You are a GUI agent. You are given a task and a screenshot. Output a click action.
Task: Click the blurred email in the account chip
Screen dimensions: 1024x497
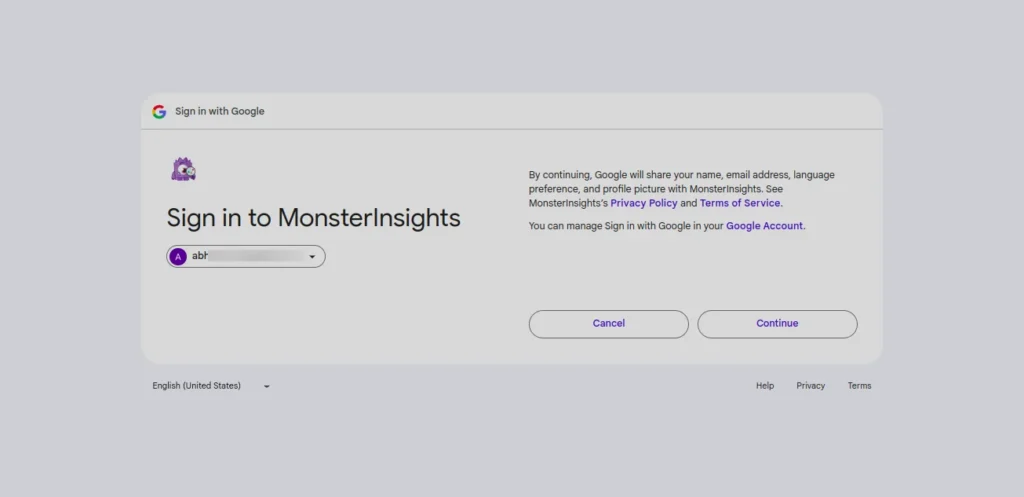[x=250, y=257]
